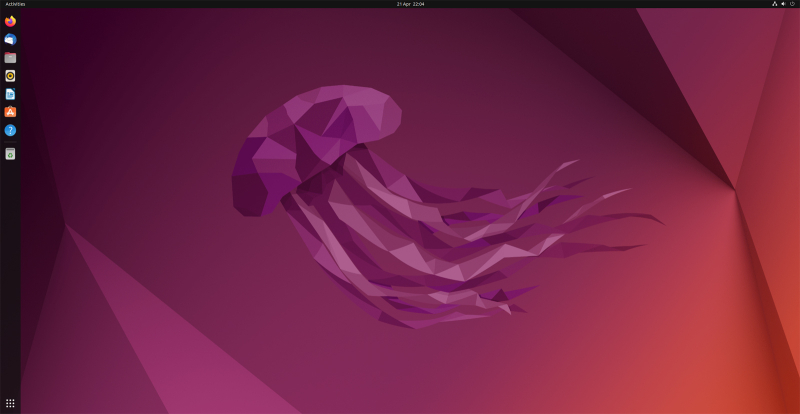
Task: Click the network status icon
Action: (x=772, y=4)
